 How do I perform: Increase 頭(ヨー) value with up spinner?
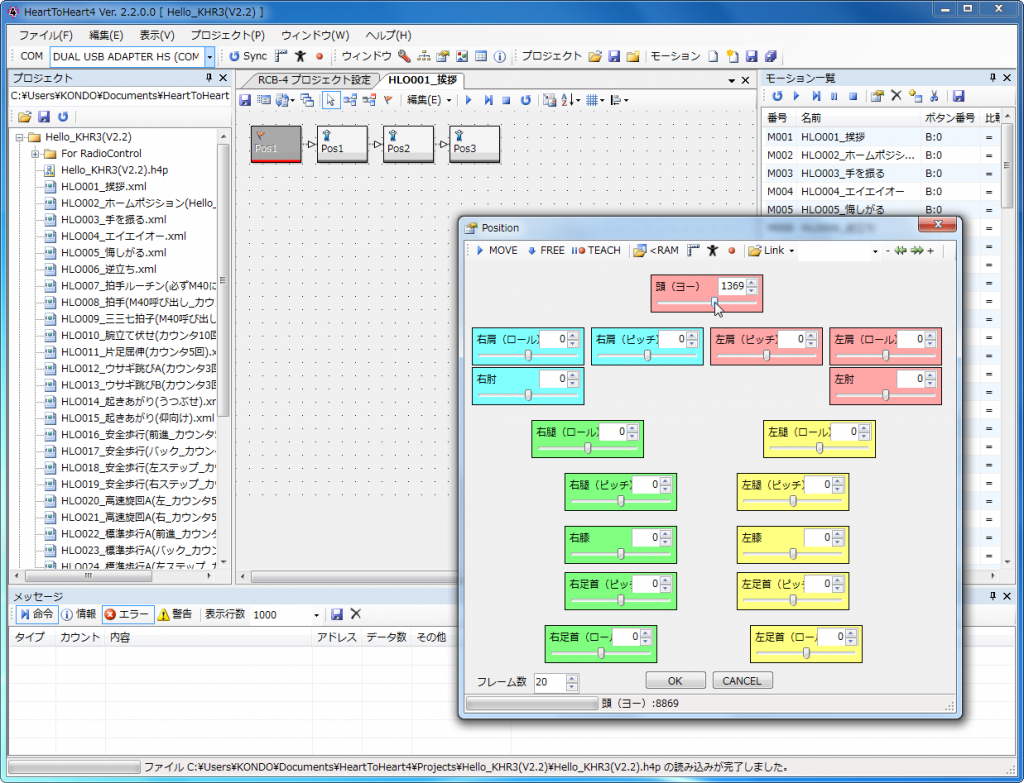[x=752, y=283]
